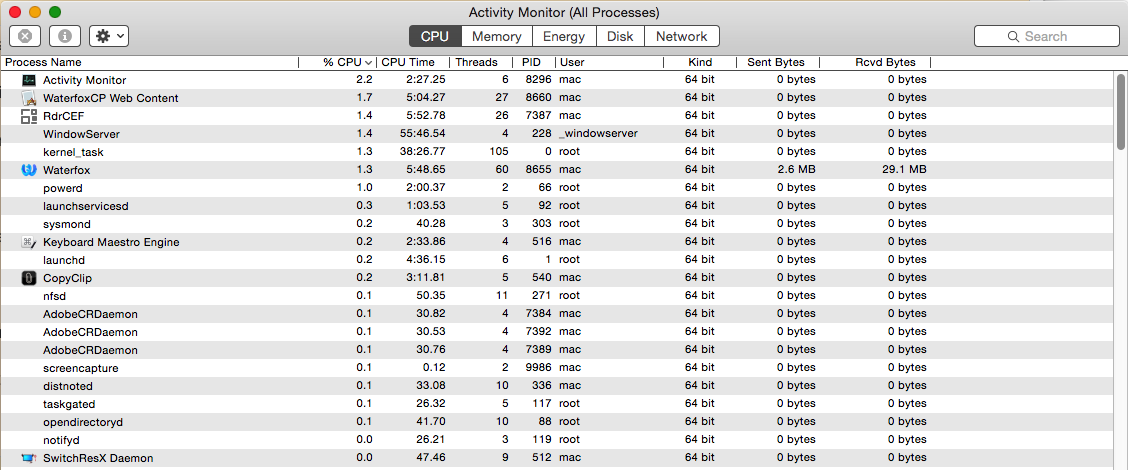Image resolution: width=1128 pixels, height=470 pixels.
Task: Sort by the Rcvd Bytes column header
Action: pyautogui.click(x=875, y=63)
